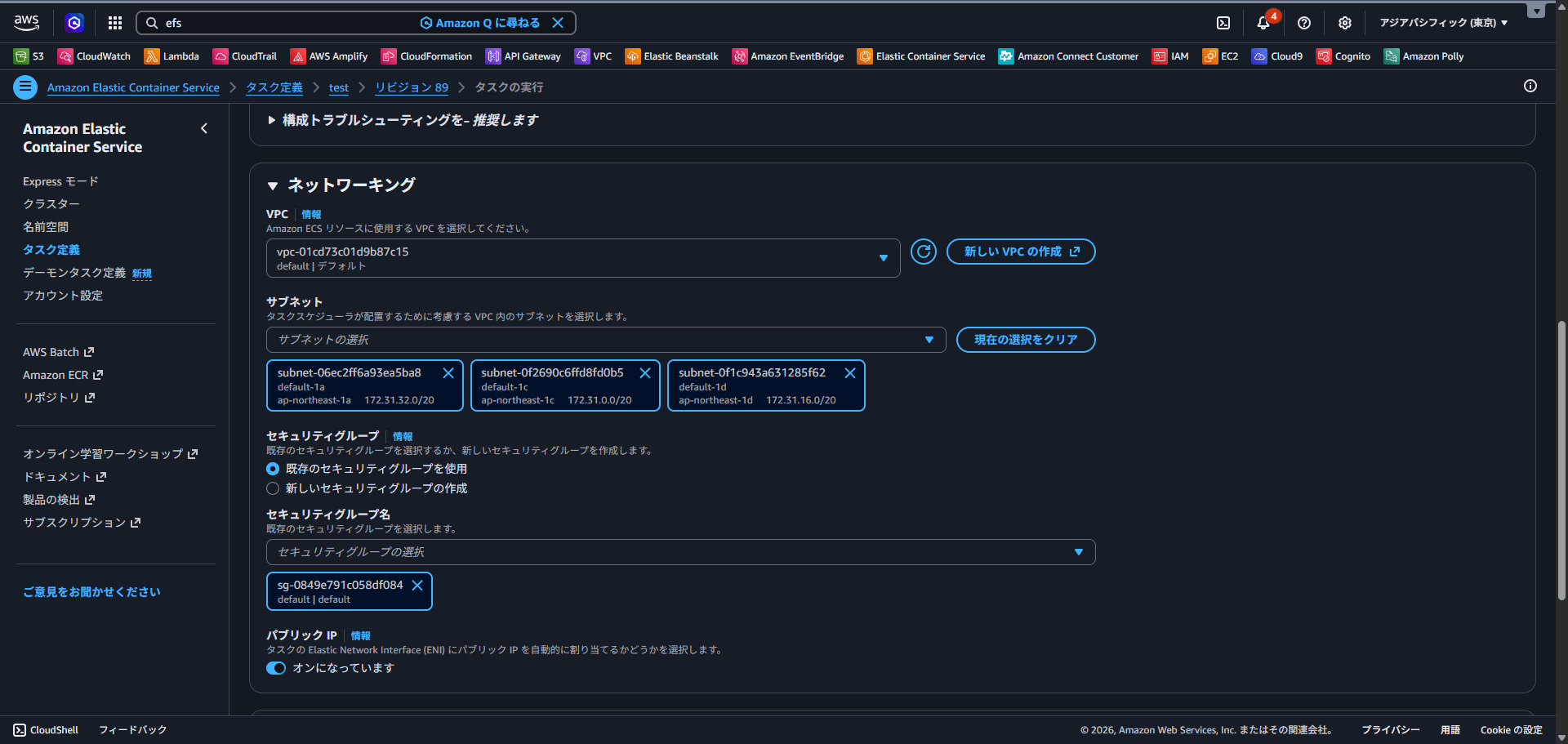This screenshot has height=744, width=1568.
Task: Open the AWS console home logo
Action: pos(26,23)
